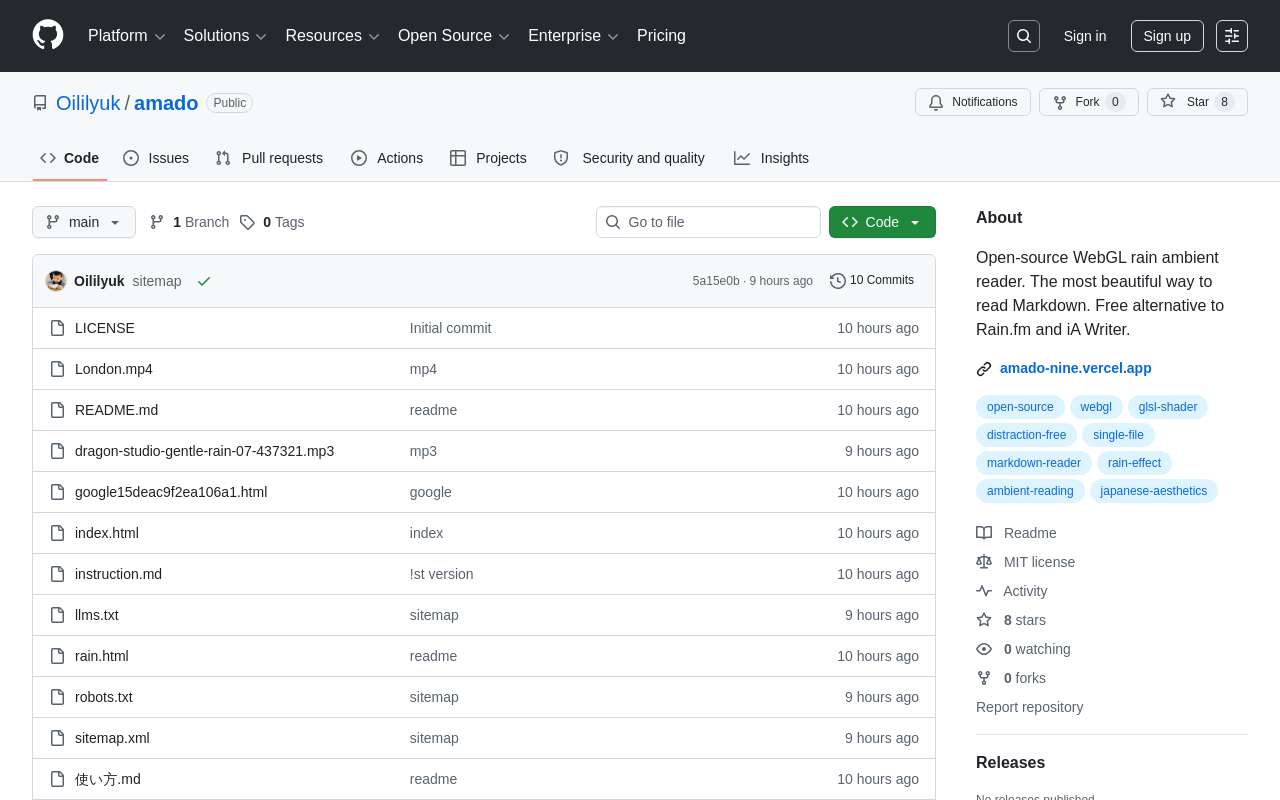This screenshot has width=1280, height=800.
Task: Open the main branch selector dropdown
Action: [x=84, y=222]
